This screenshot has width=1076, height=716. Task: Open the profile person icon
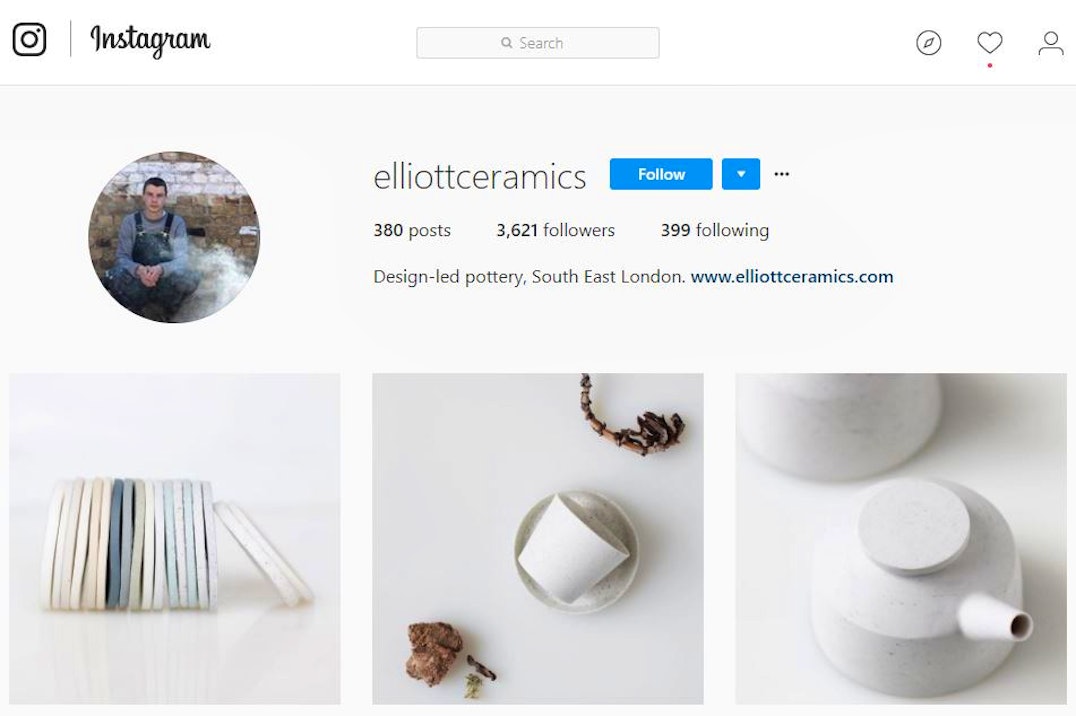point(1051,43)
